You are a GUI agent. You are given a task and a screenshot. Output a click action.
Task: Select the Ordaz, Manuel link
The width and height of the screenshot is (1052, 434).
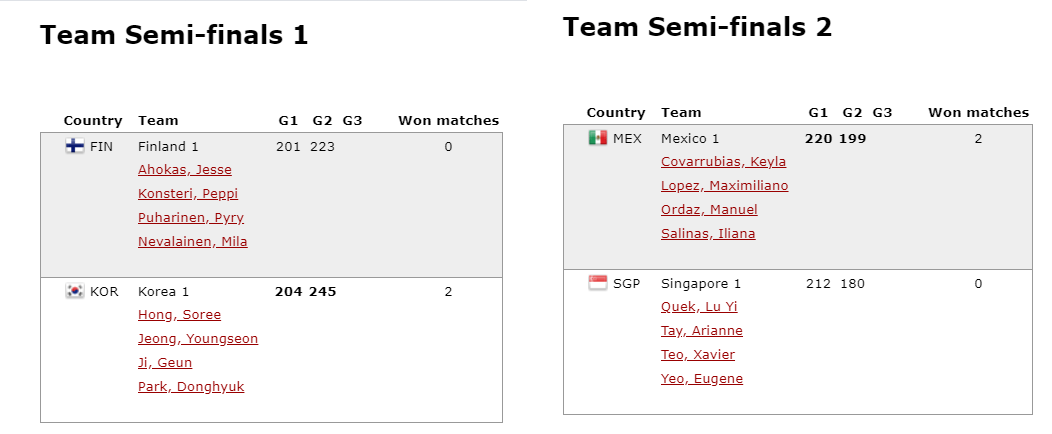pyautogui.click(x=709, y=210)
